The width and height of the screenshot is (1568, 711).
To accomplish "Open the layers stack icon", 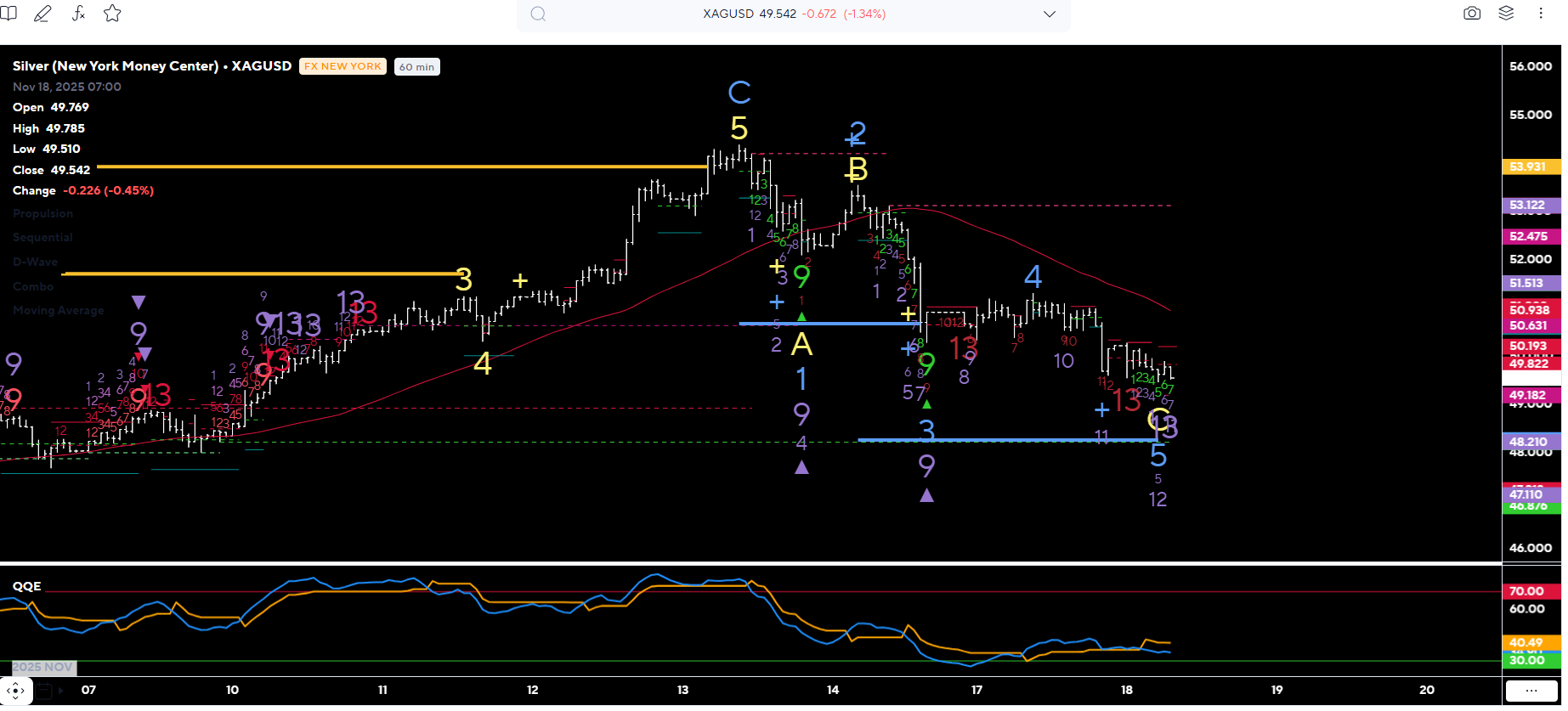I will coord(1506,14).
